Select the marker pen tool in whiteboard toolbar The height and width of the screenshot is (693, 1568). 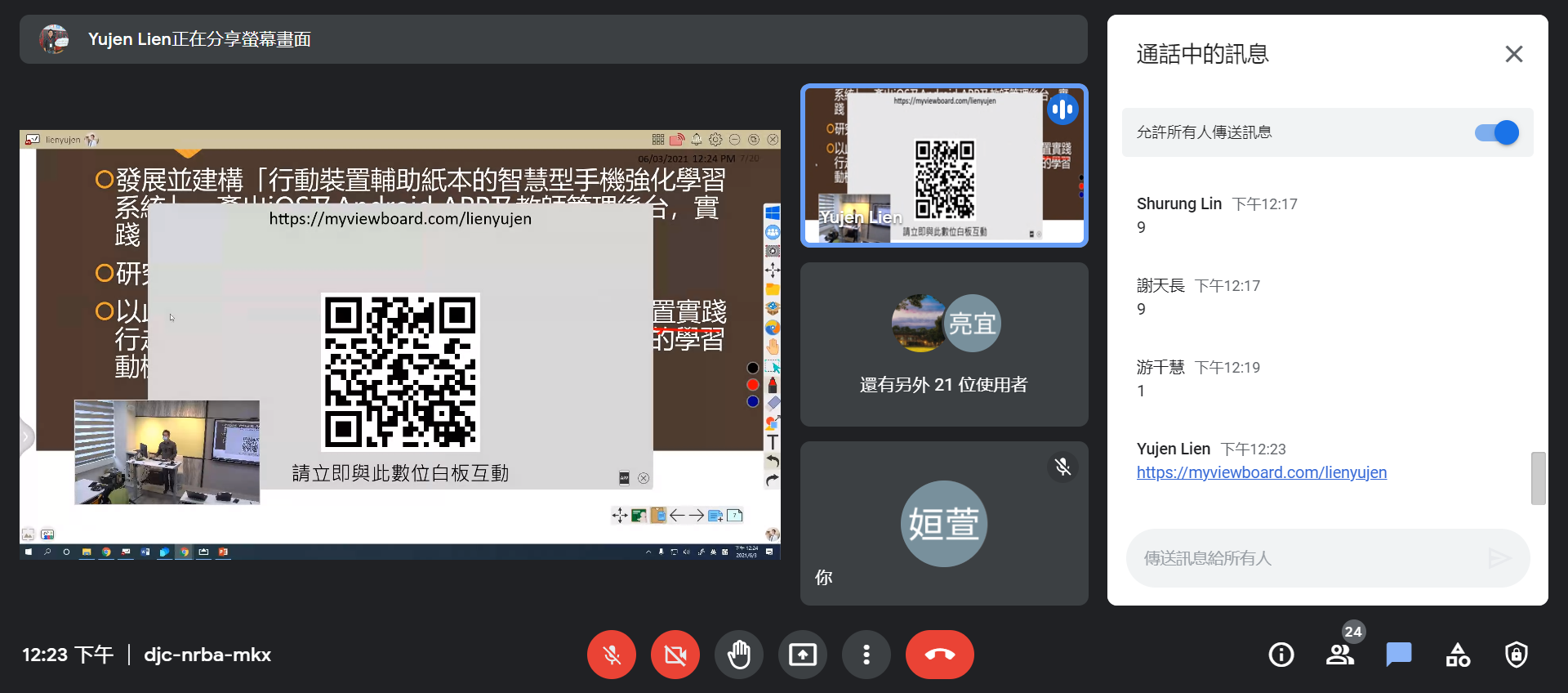point(773,385)
